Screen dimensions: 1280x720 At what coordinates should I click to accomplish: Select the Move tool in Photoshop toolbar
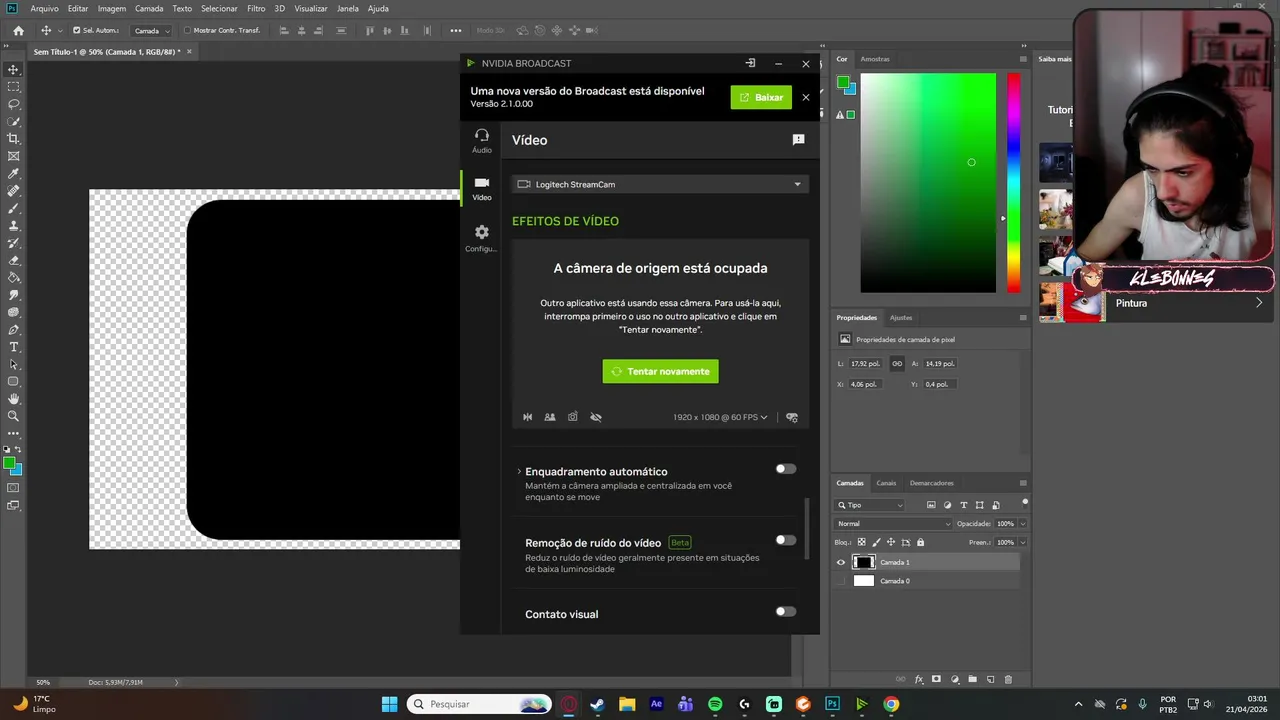pos(13,69)
